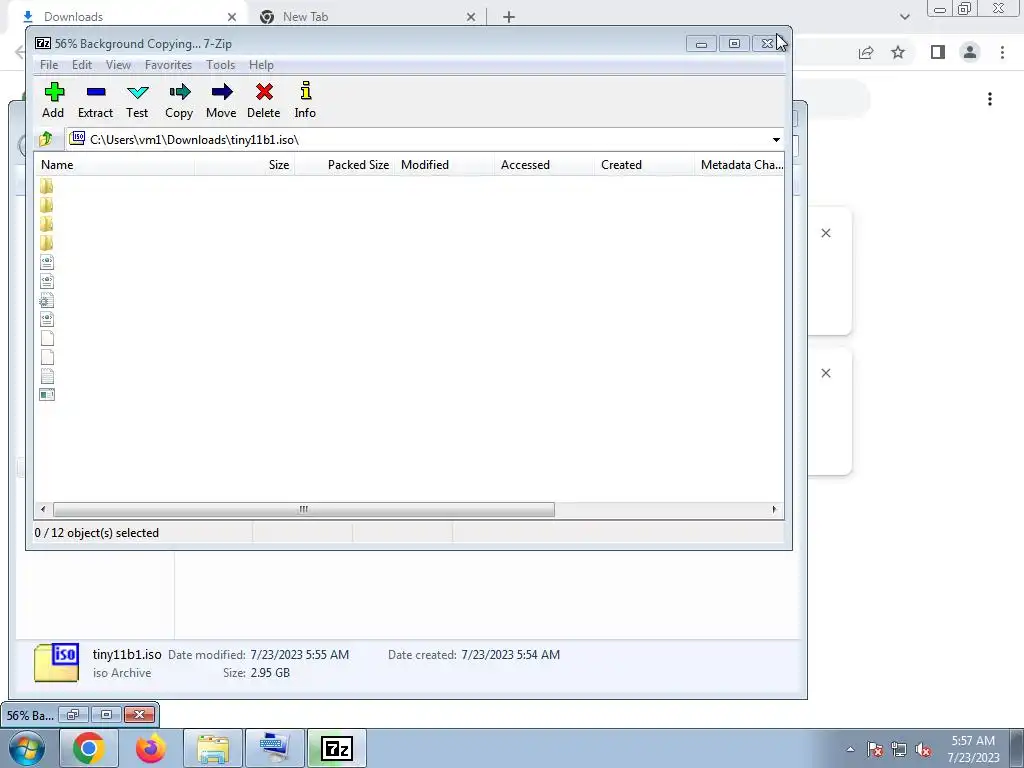1024x768 pixels.
Task: Open the on-screen keyboard taskbar icon
Action: point(274,748)
